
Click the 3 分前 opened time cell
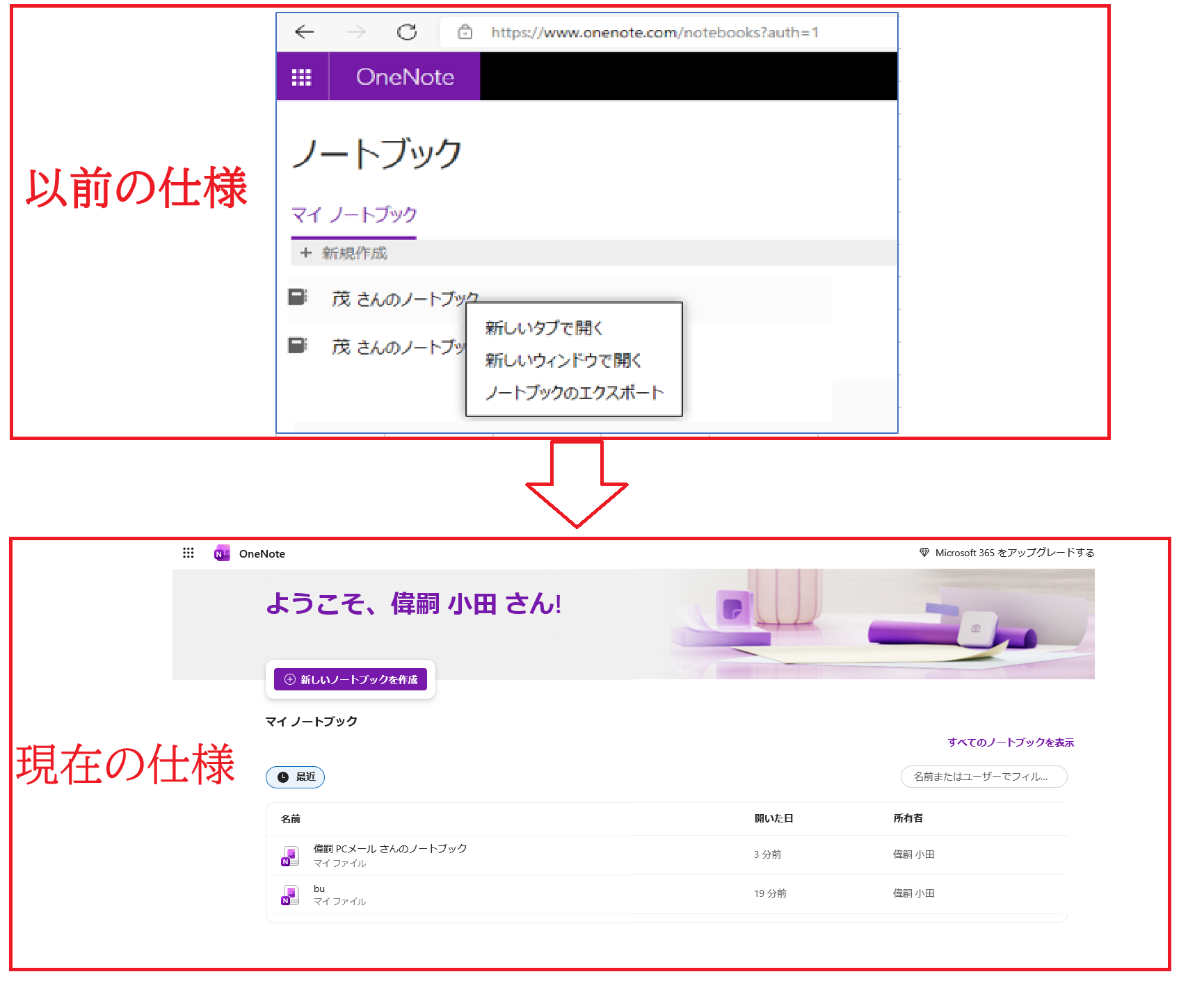[x=768, y=854]
